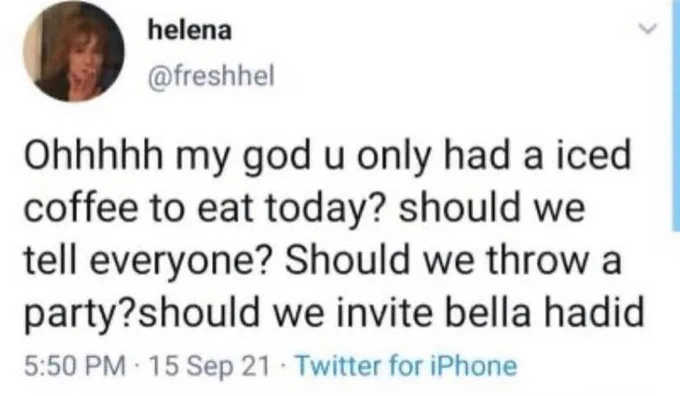Click the display name helena
This screenshot has width=680, height=396.
point(190,31)
